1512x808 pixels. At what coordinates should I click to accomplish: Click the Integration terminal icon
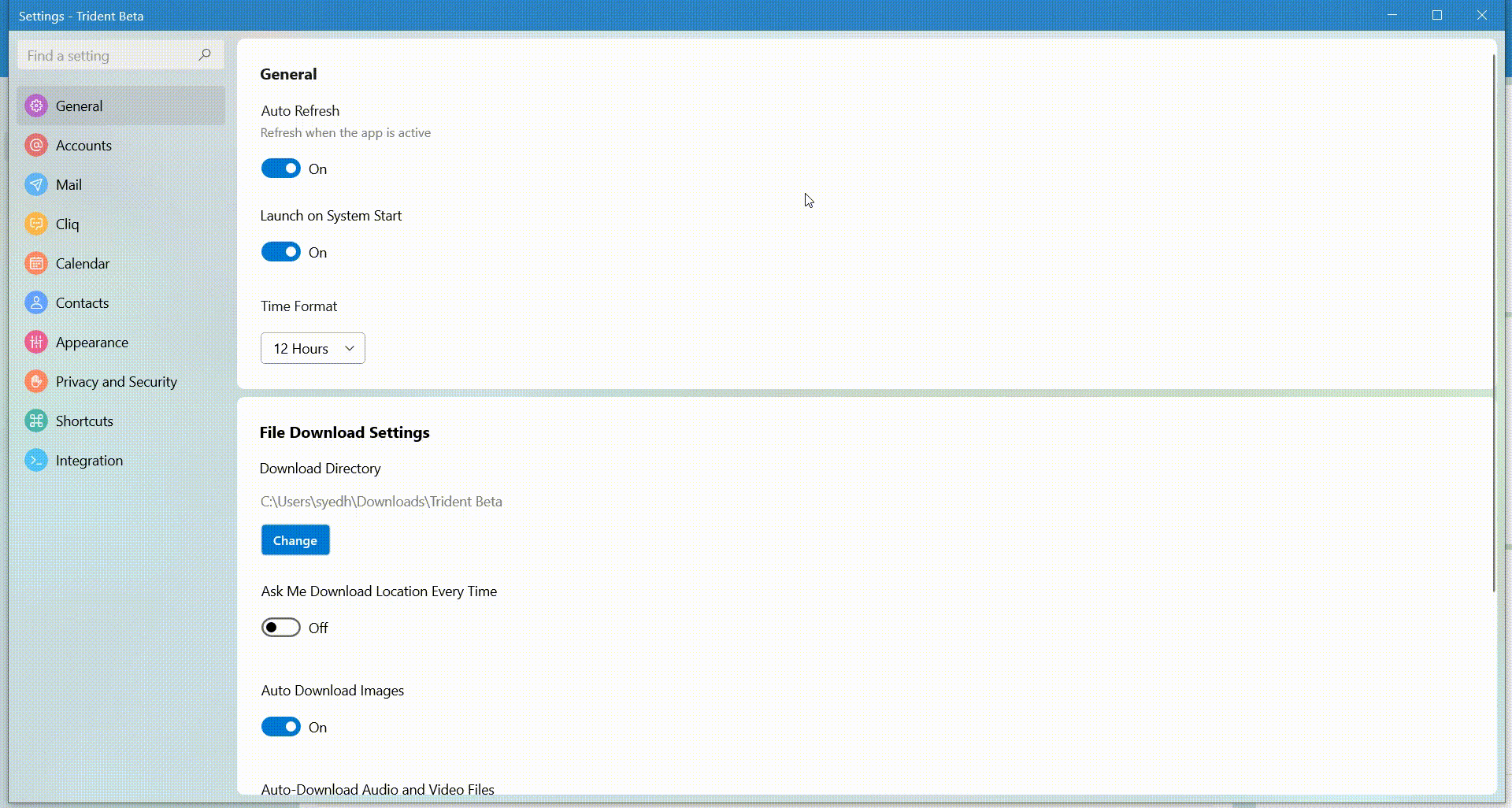(36, 460)
